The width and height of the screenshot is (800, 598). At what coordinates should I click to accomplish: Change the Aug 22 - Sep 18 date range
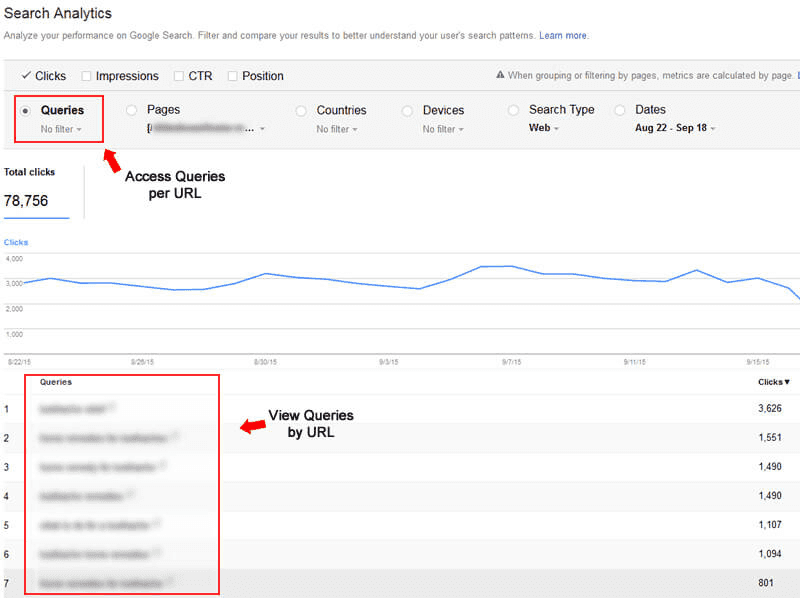675,128
